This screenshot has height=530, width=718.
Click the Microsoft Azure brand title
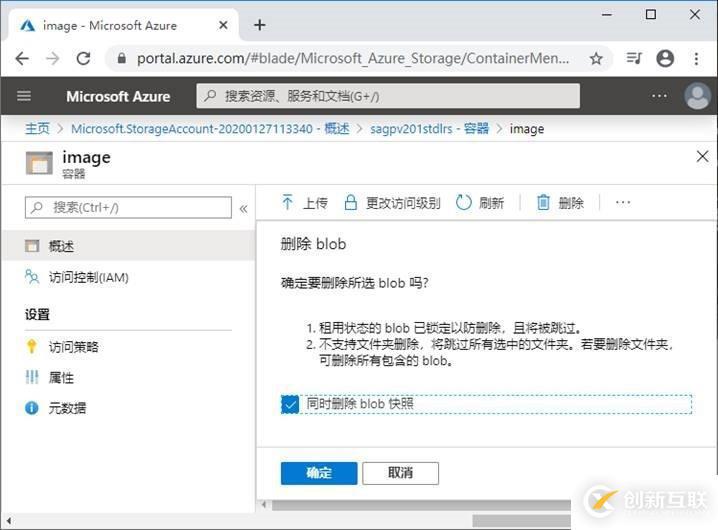[x=118, y=96]
